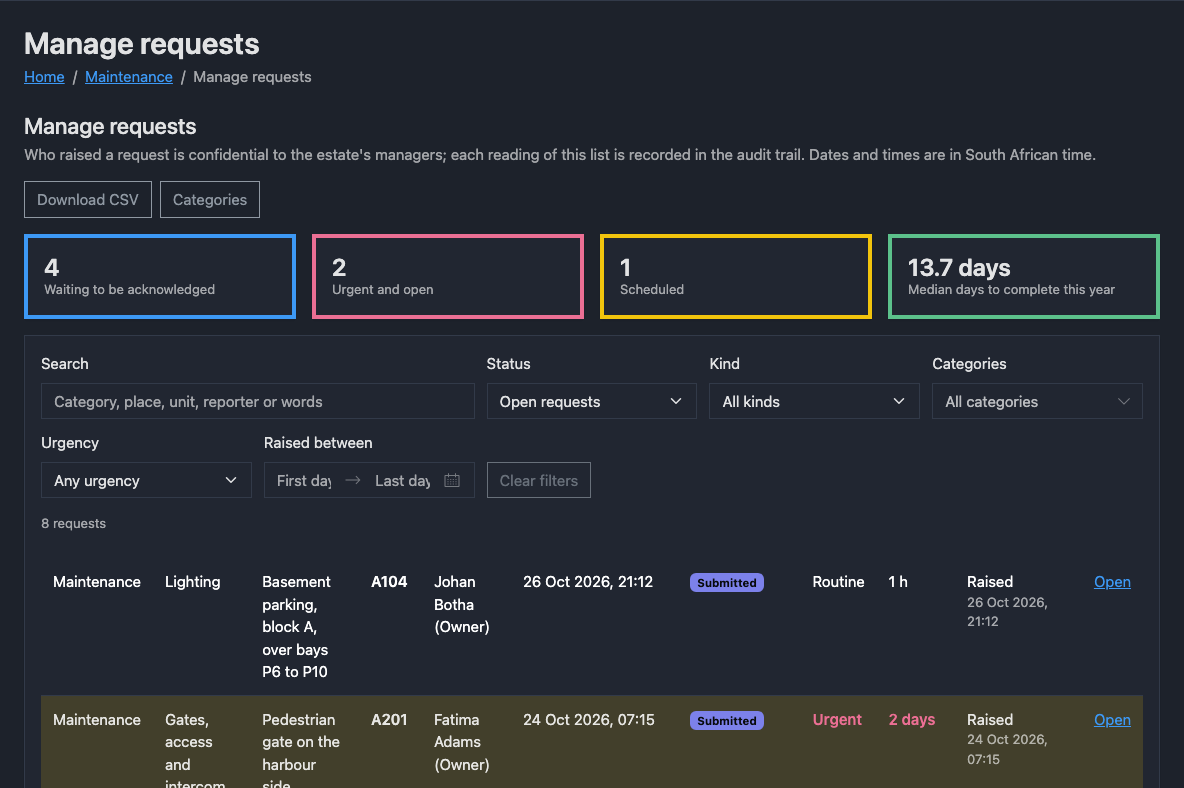This screenshot has height=788, width=1184.
Task: Click the Submitted badge in Fatima Adams's row
Action: tap(726, 721)
